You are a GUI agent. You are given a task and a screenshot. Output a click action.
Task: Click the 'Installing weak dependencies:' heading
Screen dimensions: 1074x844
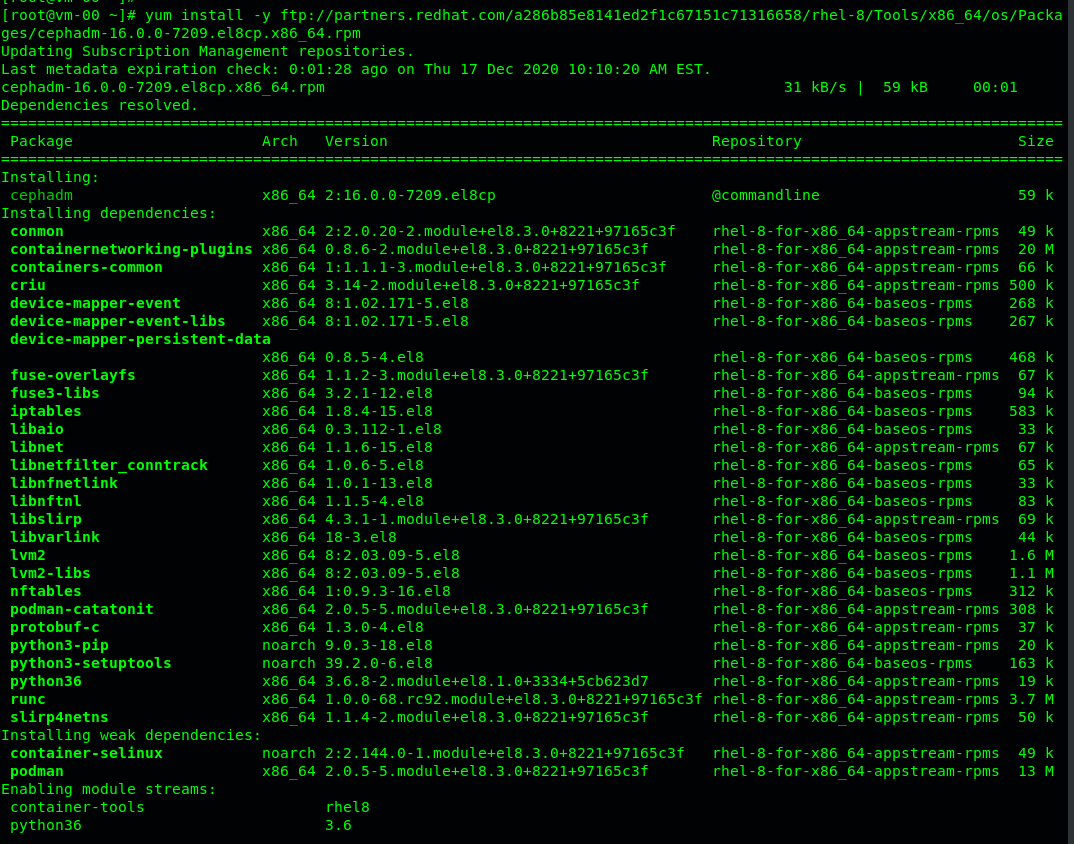tap(131, 735)
